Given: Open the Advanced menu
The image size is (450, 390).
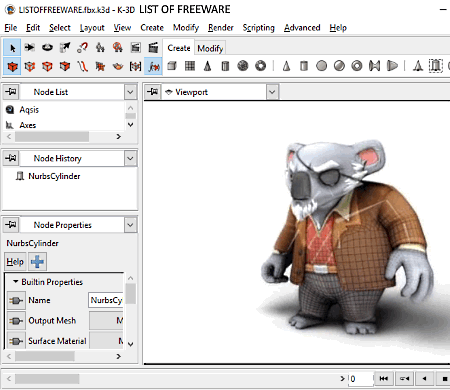Looking at the screenshot, I should pyautogui.click(x=302, y=28).
